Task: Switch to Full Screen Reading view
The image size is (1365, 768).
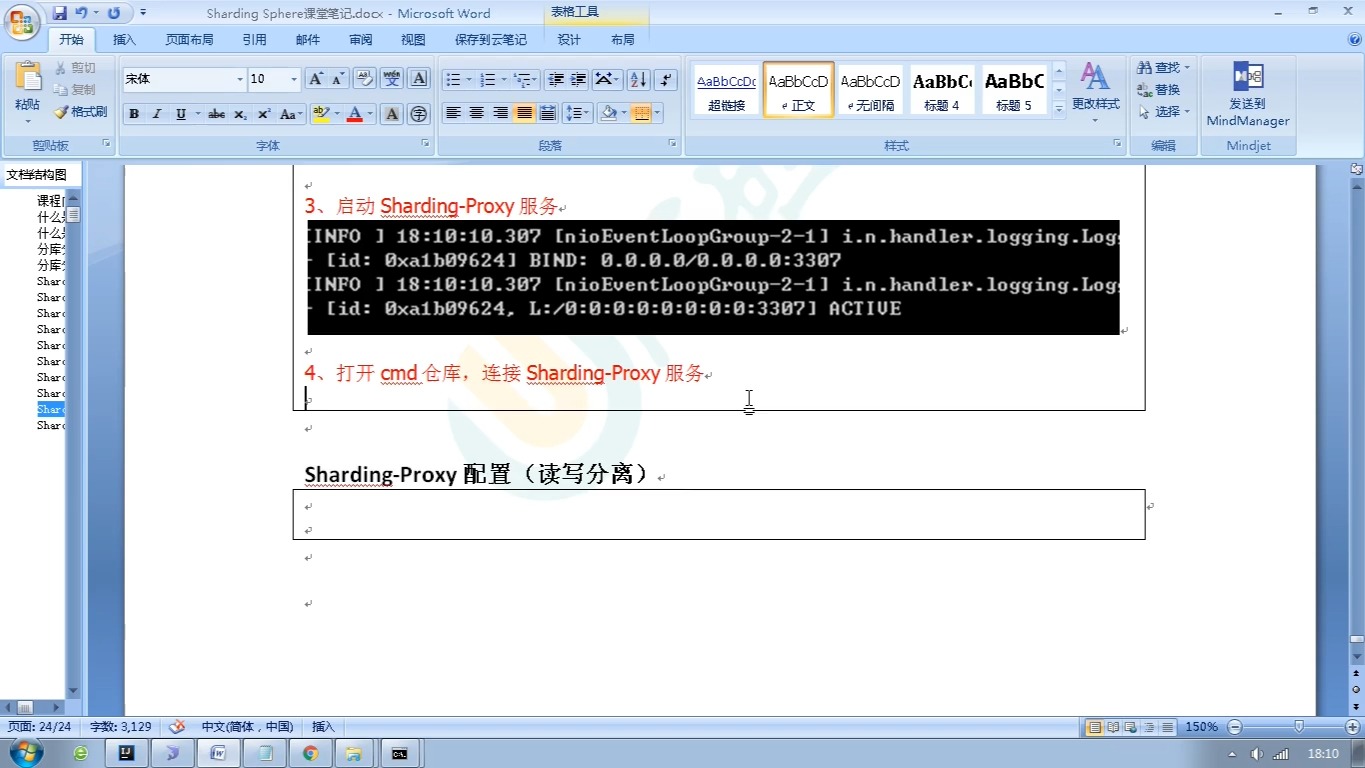Action: (1112, 727)
